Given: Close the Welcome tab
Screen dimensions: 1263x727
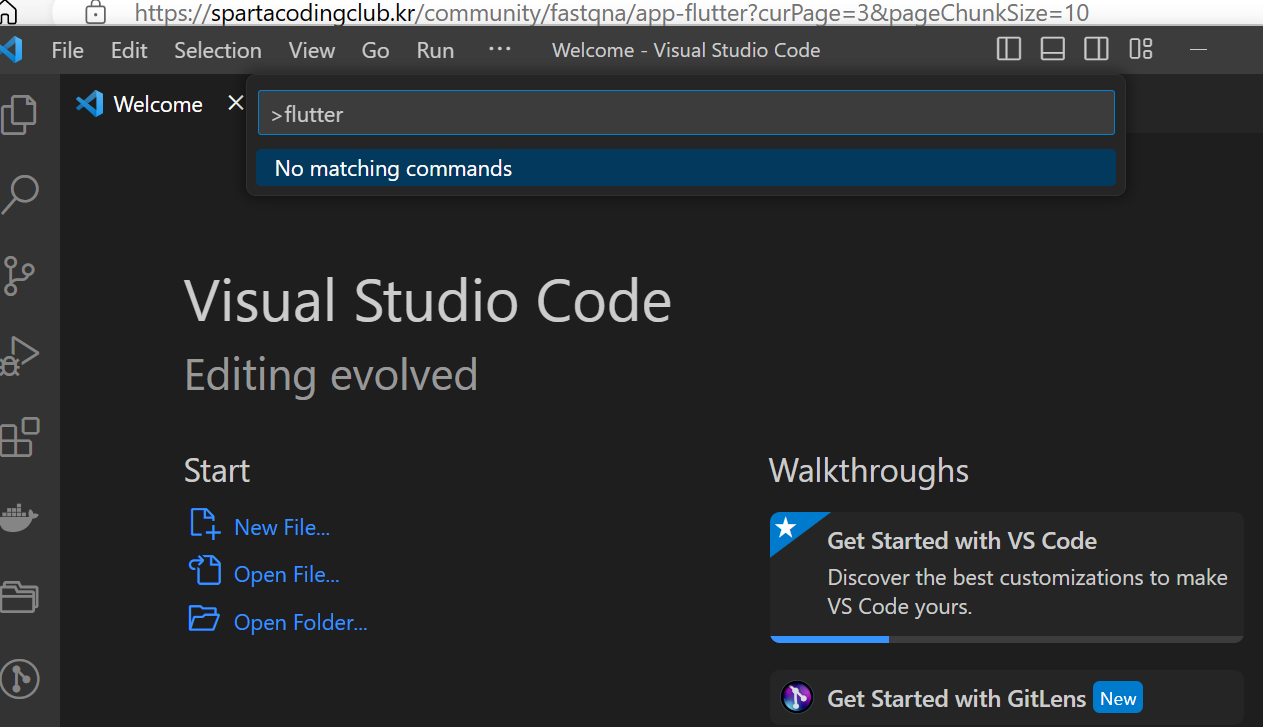Looking at the screenshot, I should 235,103.
